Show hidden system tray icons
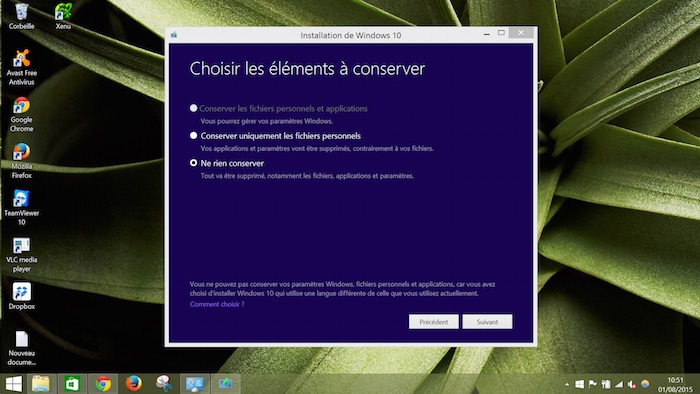Image resolution: width=700 pixels, height=394 pixels. tap(567, 384)
